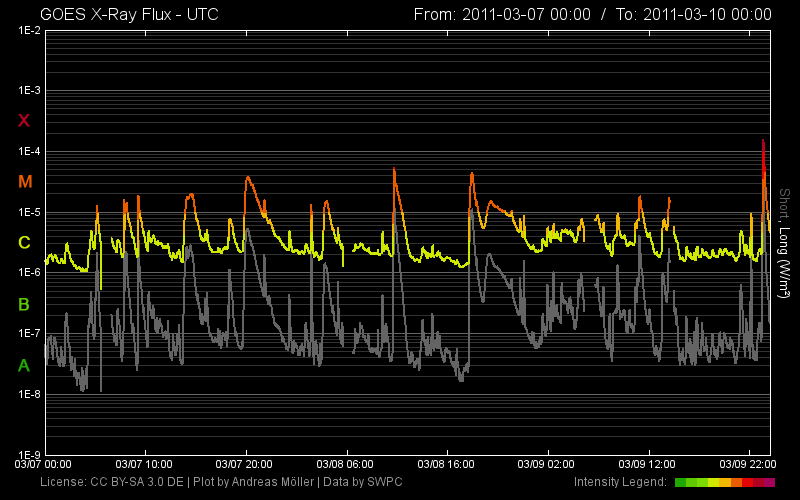Click the red X flare class label

25,121
